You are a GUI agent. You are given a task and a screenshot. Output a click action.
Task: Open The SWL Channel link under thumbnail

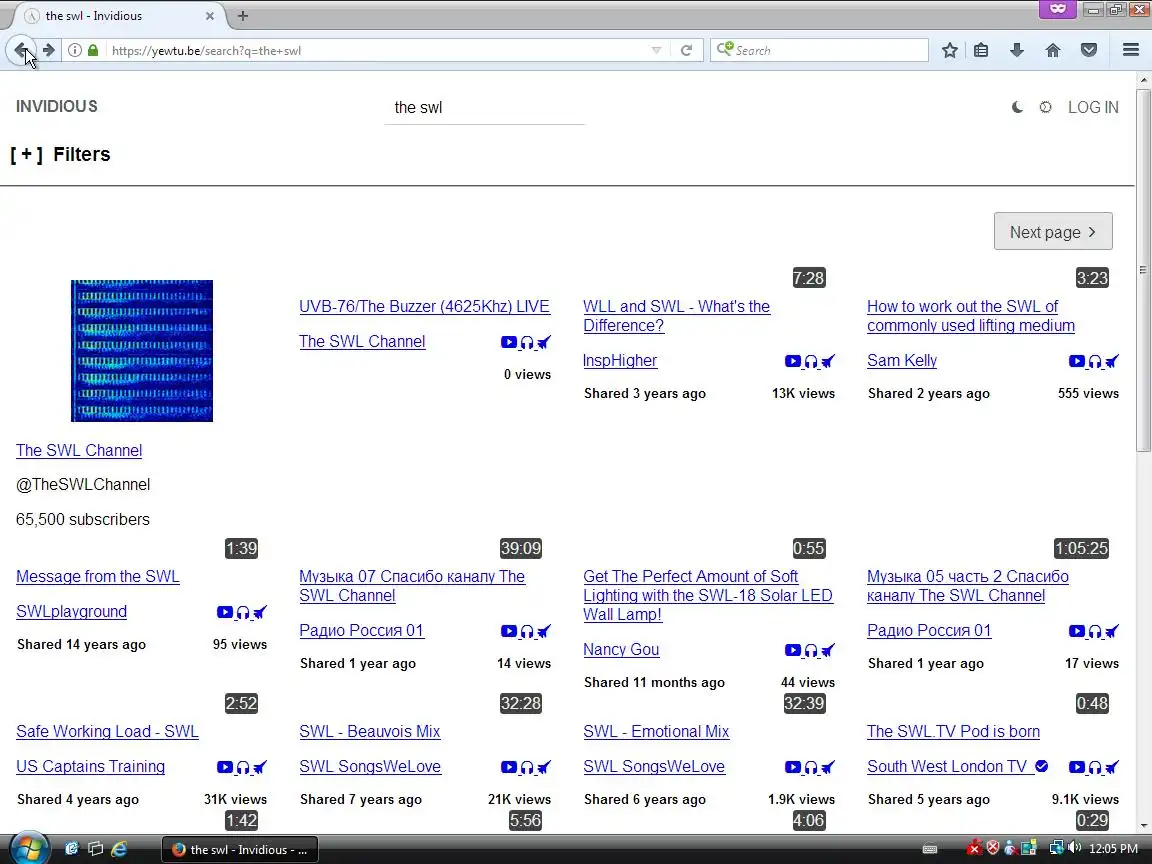pos(79,450)
